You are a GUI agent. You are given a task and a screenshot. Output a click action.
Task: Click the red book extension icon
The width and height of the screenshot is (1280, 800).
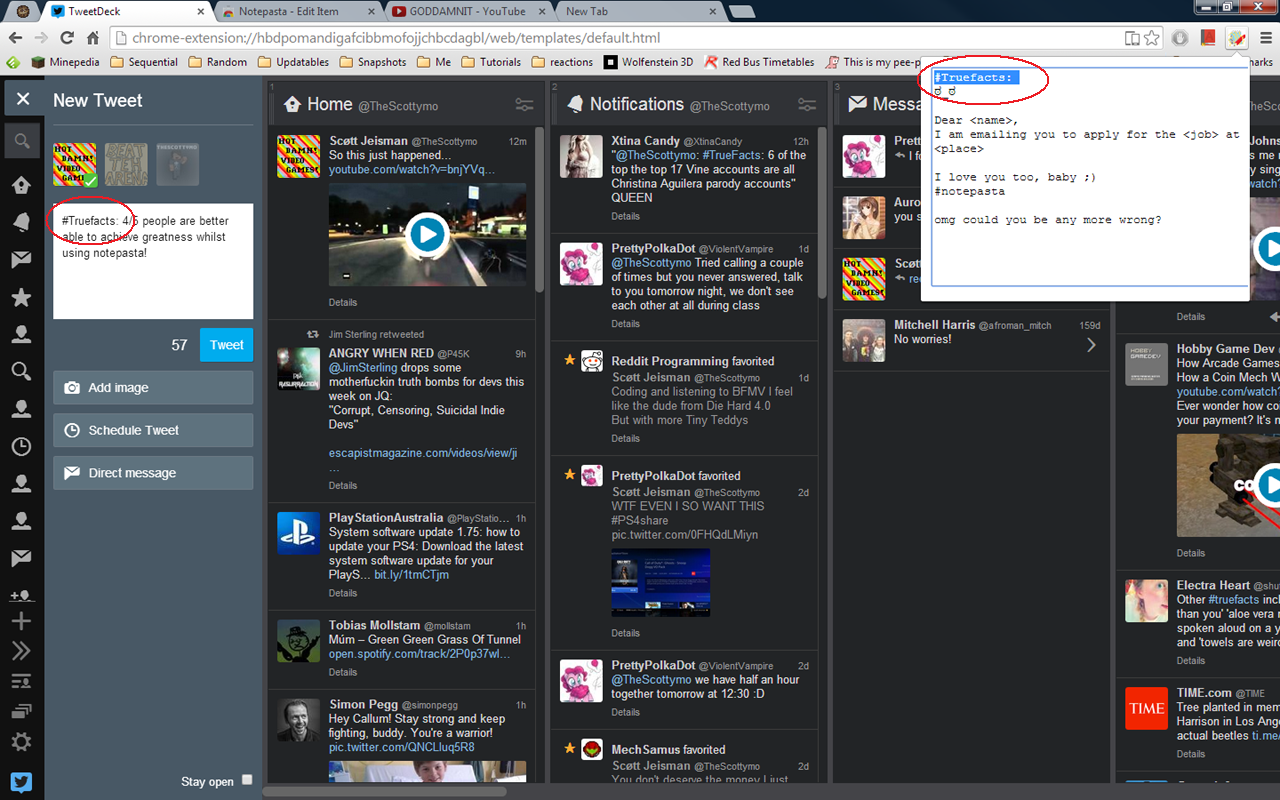pos(1208,38)
